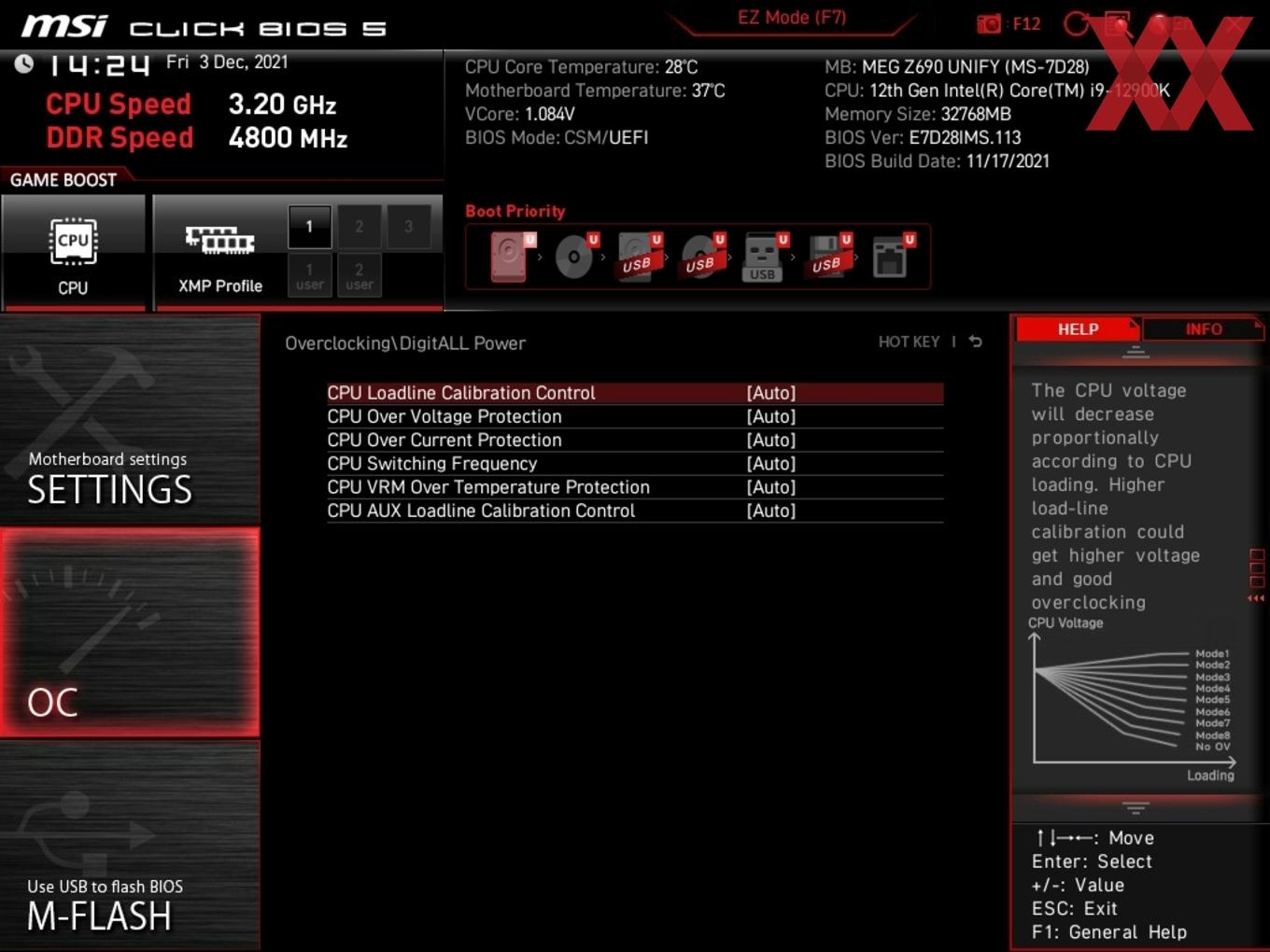Image resolution: width=1270 pixels, height=952 pixels.
Task: Click the clock icon next to time
Action: (x=24, y=63)
